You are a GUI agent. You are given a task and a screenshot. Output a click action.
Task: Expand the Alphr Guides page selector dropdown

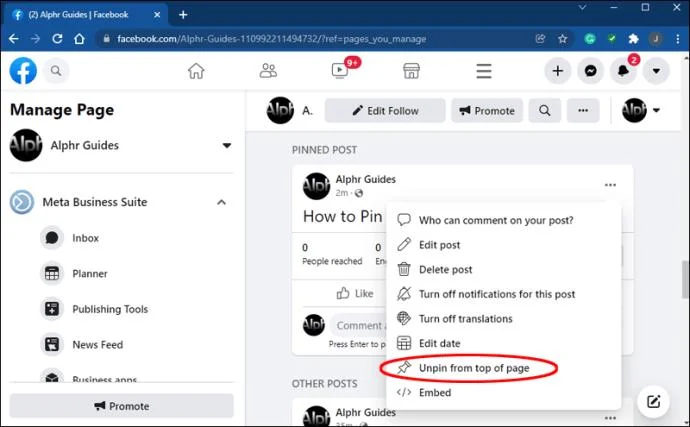[x=227, y=145]
